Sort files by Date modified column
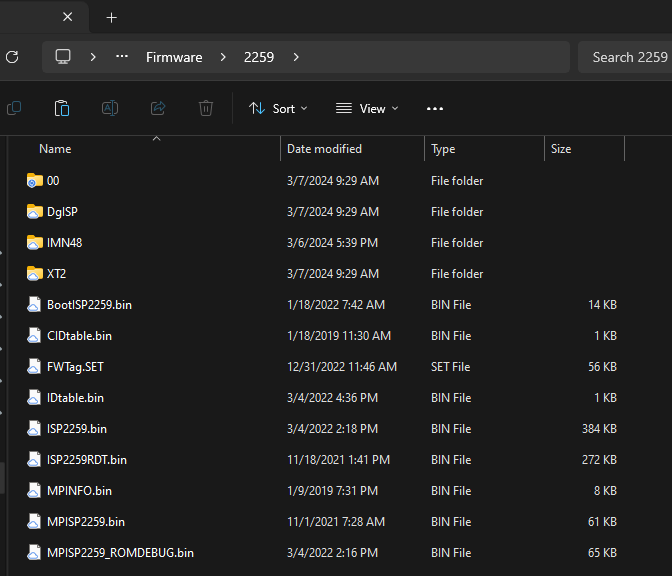Screen dimensions: 672x576 pyautogui.click(x=324, y=149)
